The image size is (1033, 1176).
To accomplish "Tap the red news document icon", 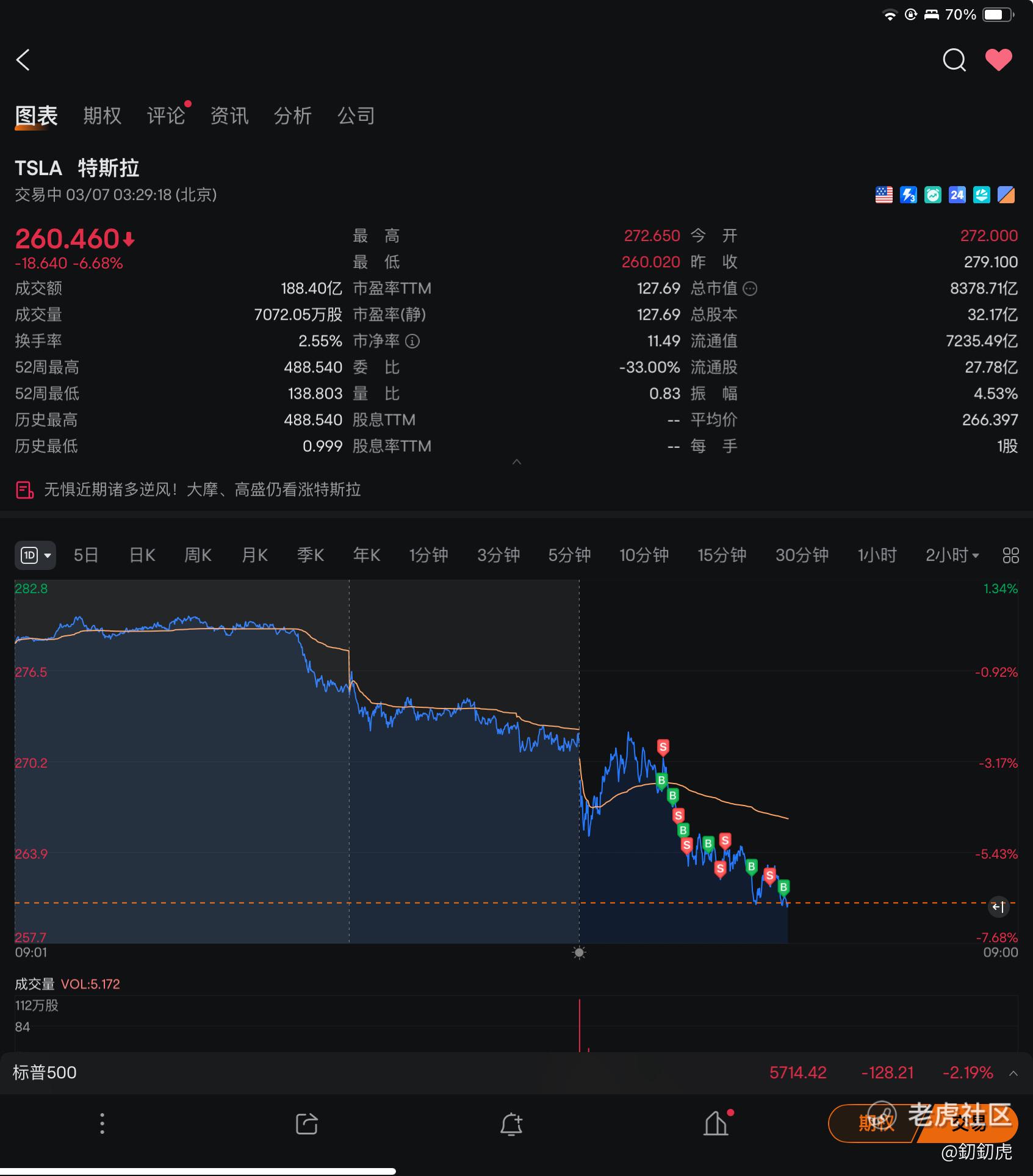I will coord(24,489).
